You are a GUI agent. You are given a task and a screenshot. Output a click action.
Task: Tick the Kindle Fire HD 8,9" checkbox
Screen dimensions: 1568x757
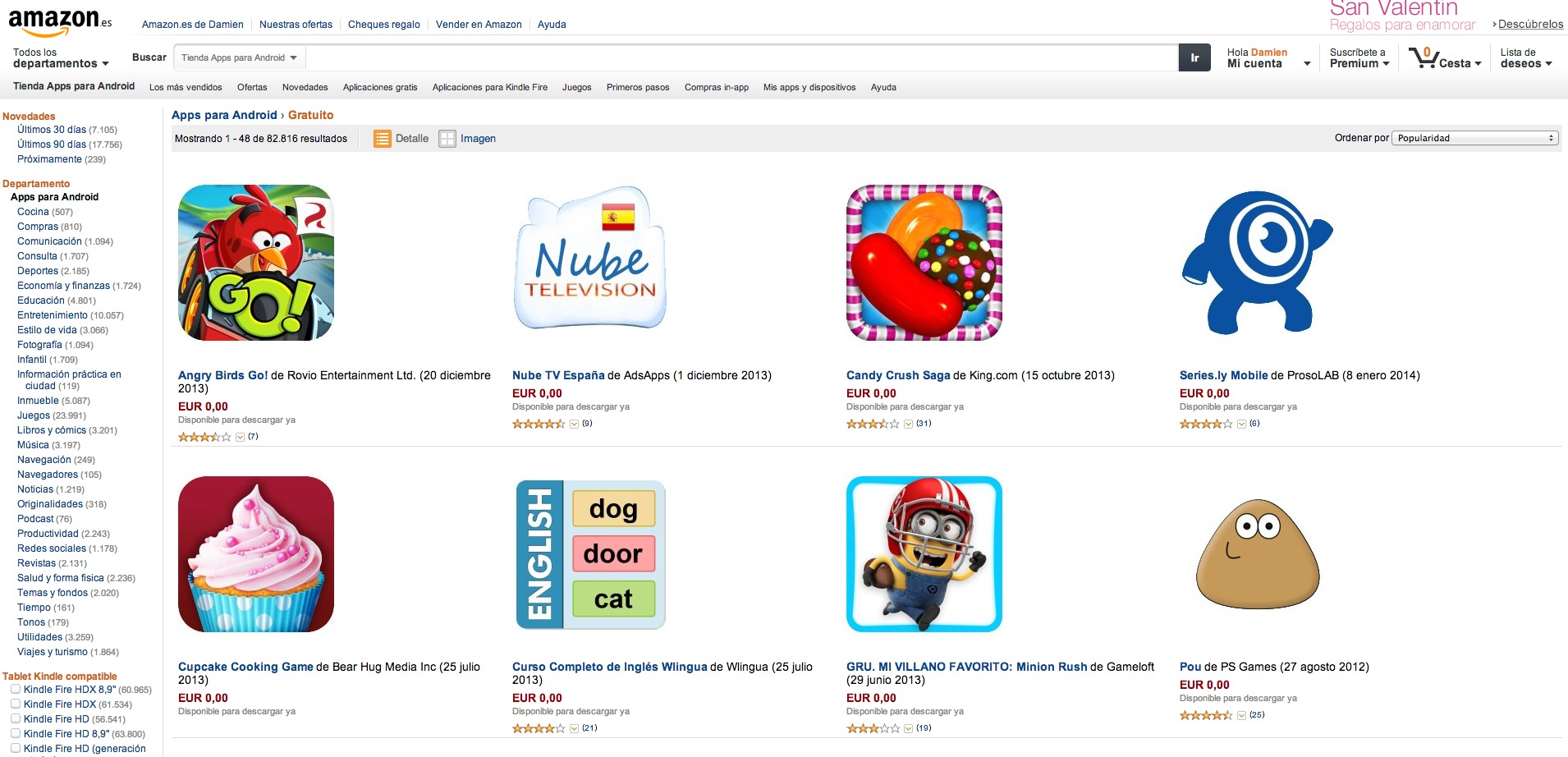coord(16,734)
